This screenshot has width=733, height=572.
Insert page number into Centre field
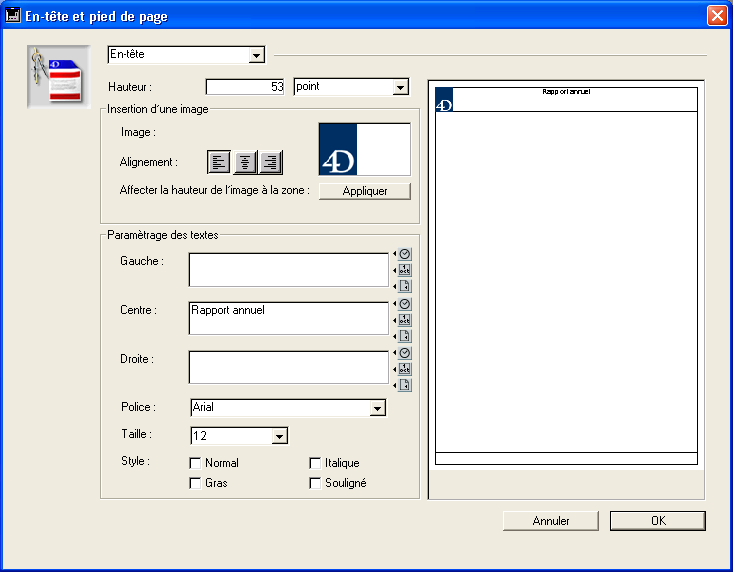click(x=405, y=336)
